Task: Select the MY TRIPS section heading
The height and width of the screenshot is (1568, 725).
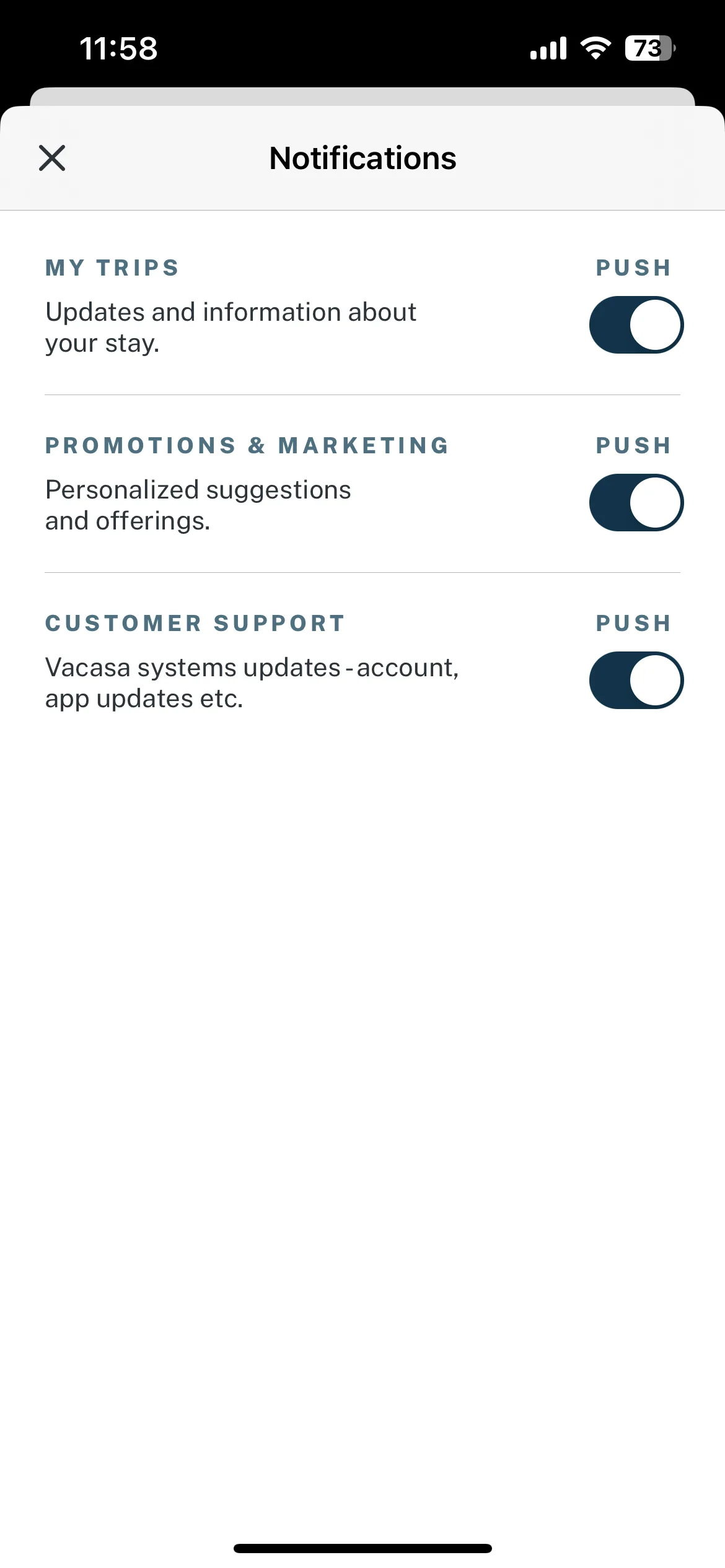Action: (x=112, y=268)
